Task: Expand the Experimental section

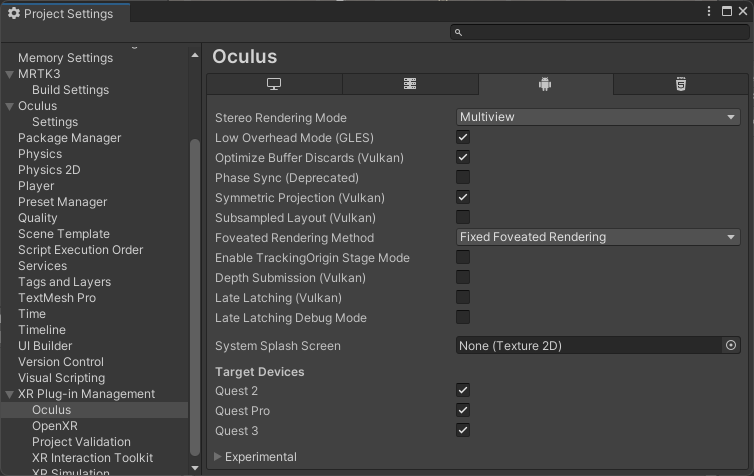Action: (218, 456)
